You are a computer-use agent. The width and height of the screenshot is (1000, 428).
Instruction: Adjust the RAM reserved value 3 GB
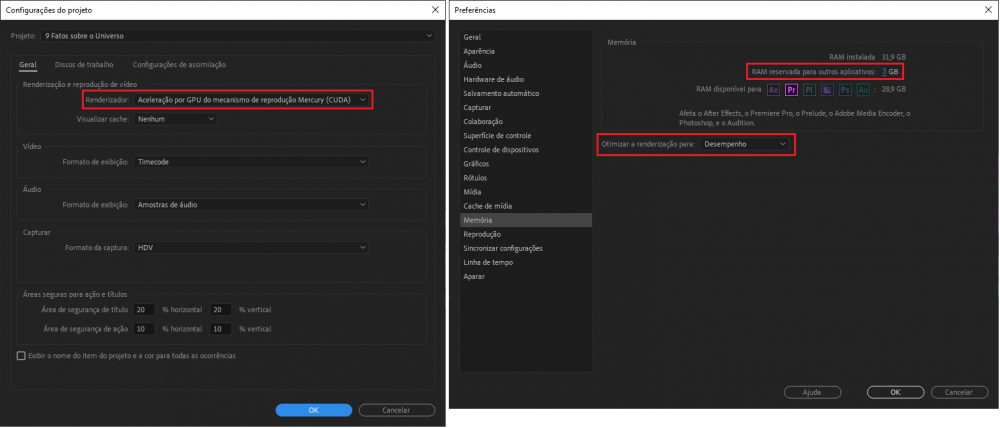coord(885,72)
